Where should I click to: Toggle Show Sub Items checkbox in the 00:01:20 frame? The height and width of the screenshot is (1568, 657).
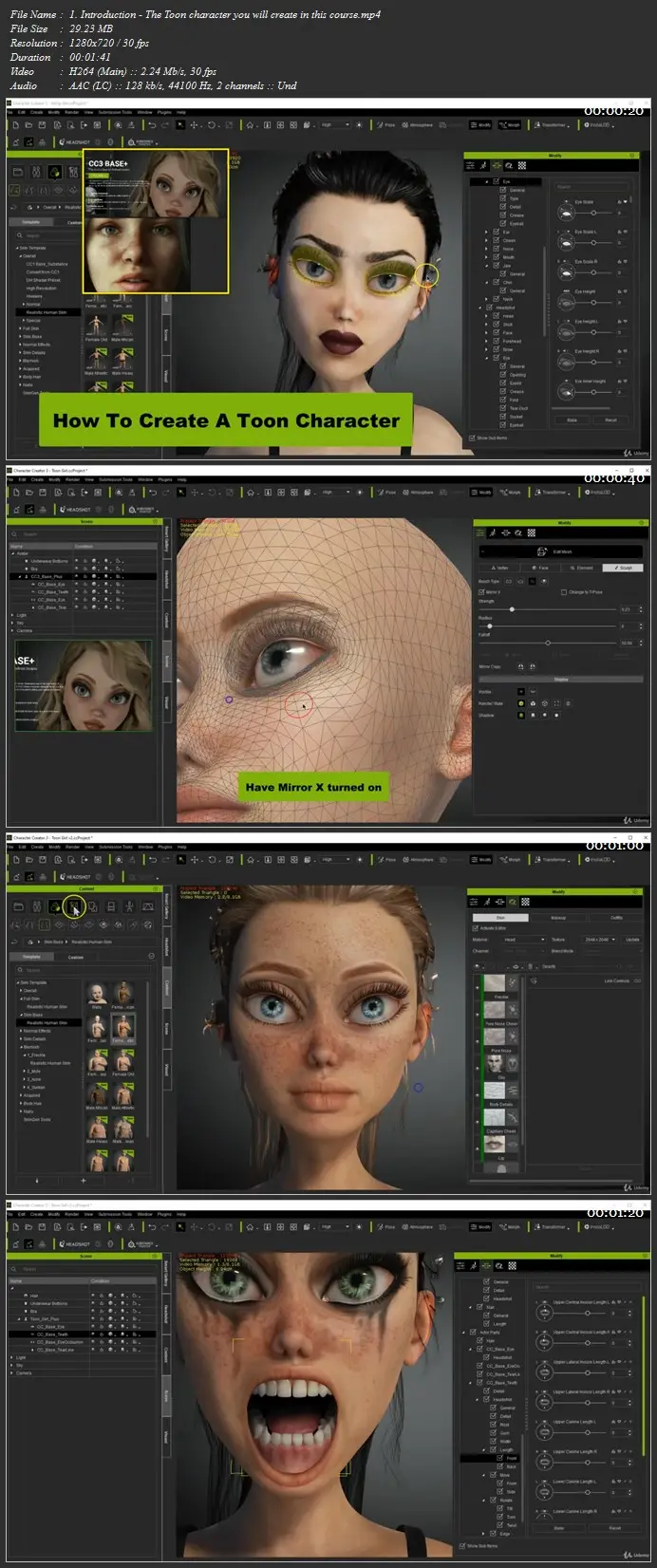click(x=462, y=1546)
